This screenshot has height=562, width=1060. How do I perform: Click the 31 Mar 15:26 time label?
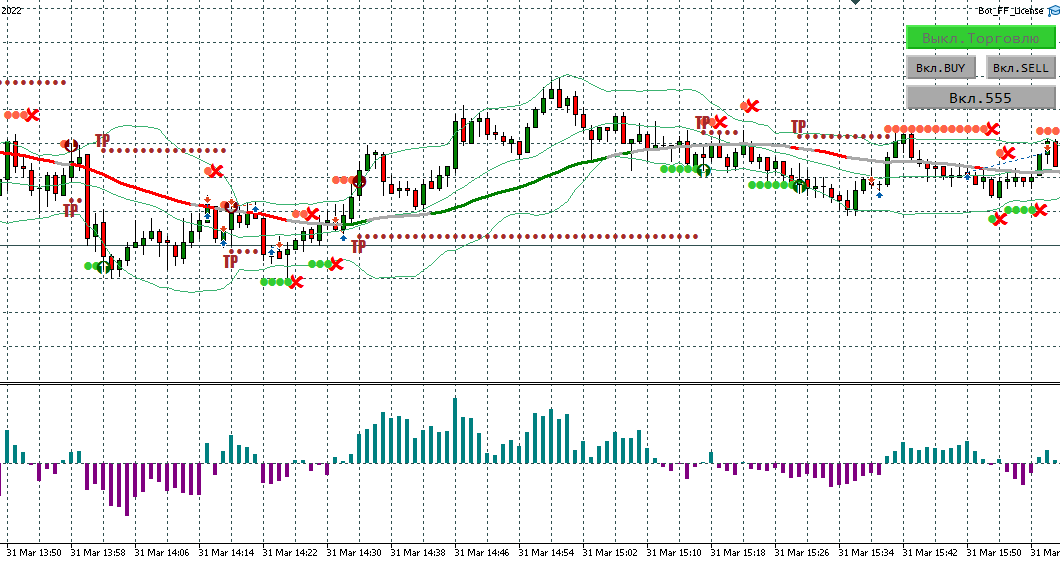[802, 553]
